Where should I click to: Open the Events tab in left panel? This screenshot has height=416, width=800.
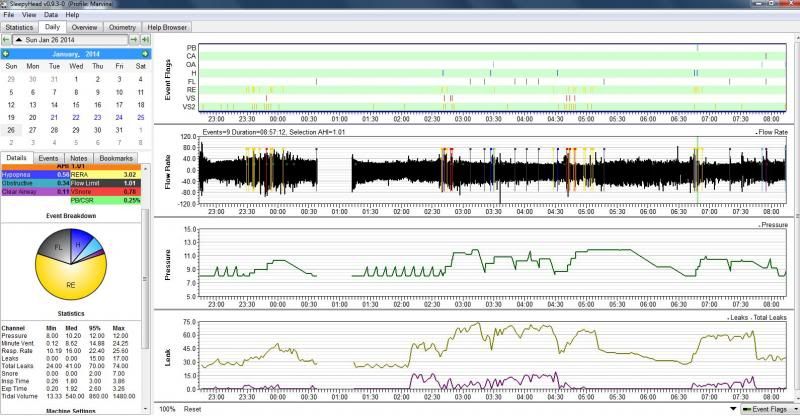[x=47, y=158]
